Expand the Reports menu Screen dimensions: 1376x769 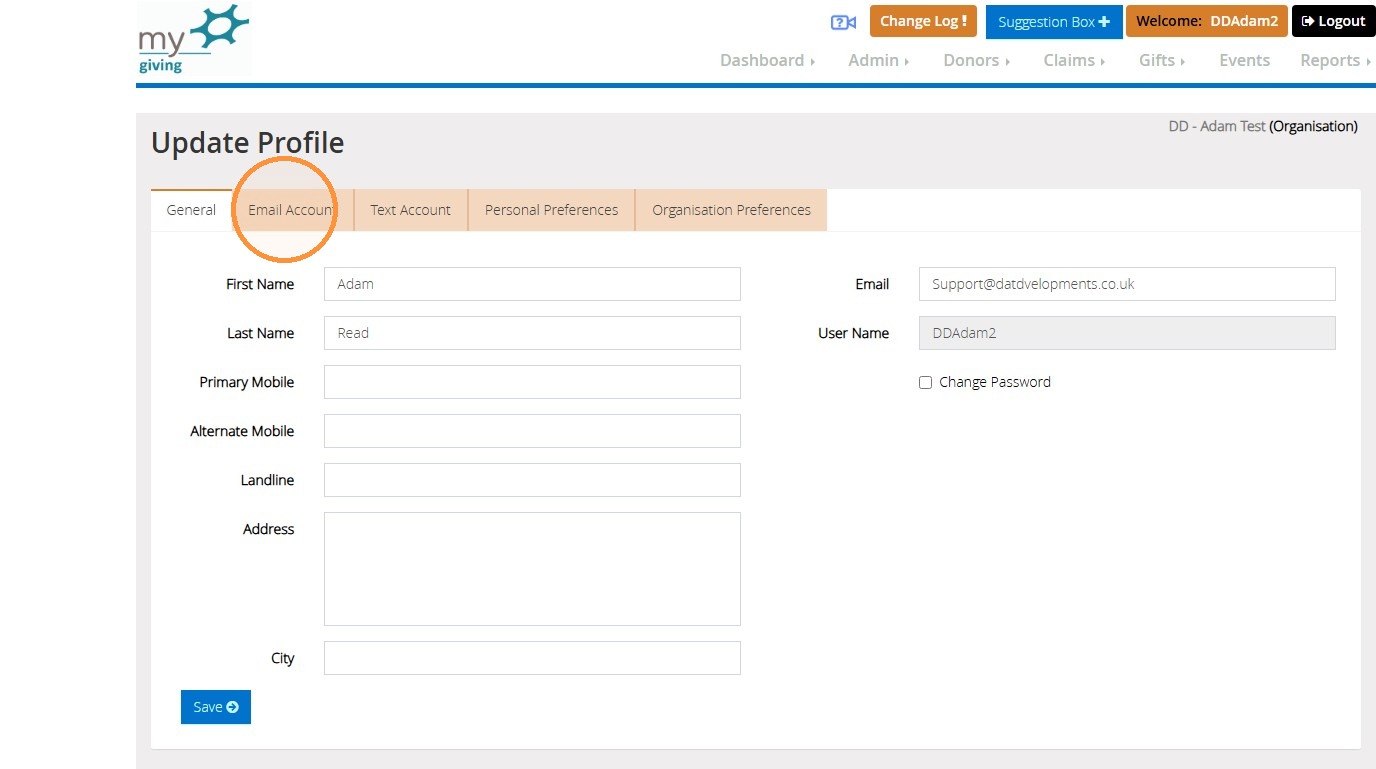click(x=1335, y=60)
